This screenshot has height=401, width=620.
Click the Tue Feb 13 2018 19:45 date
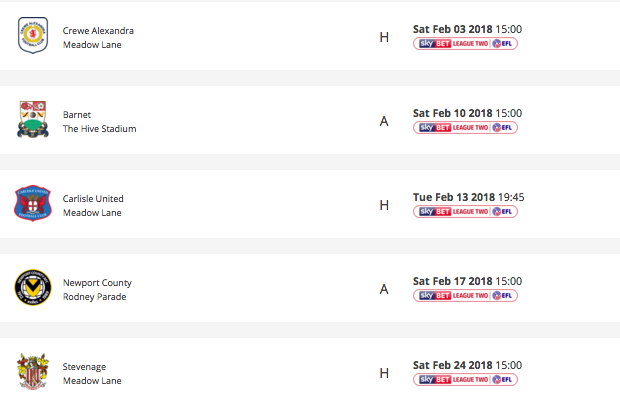(x=468, y=197)
